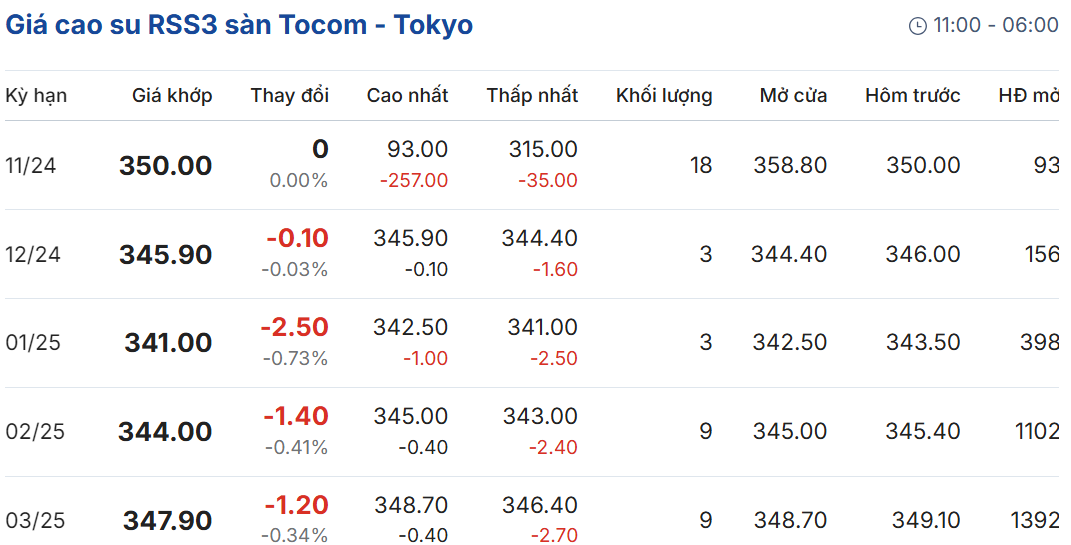Click the 11:00 - 06:00 trading time label
This screenshot has height=545, width=1071.
click(996, 25)
